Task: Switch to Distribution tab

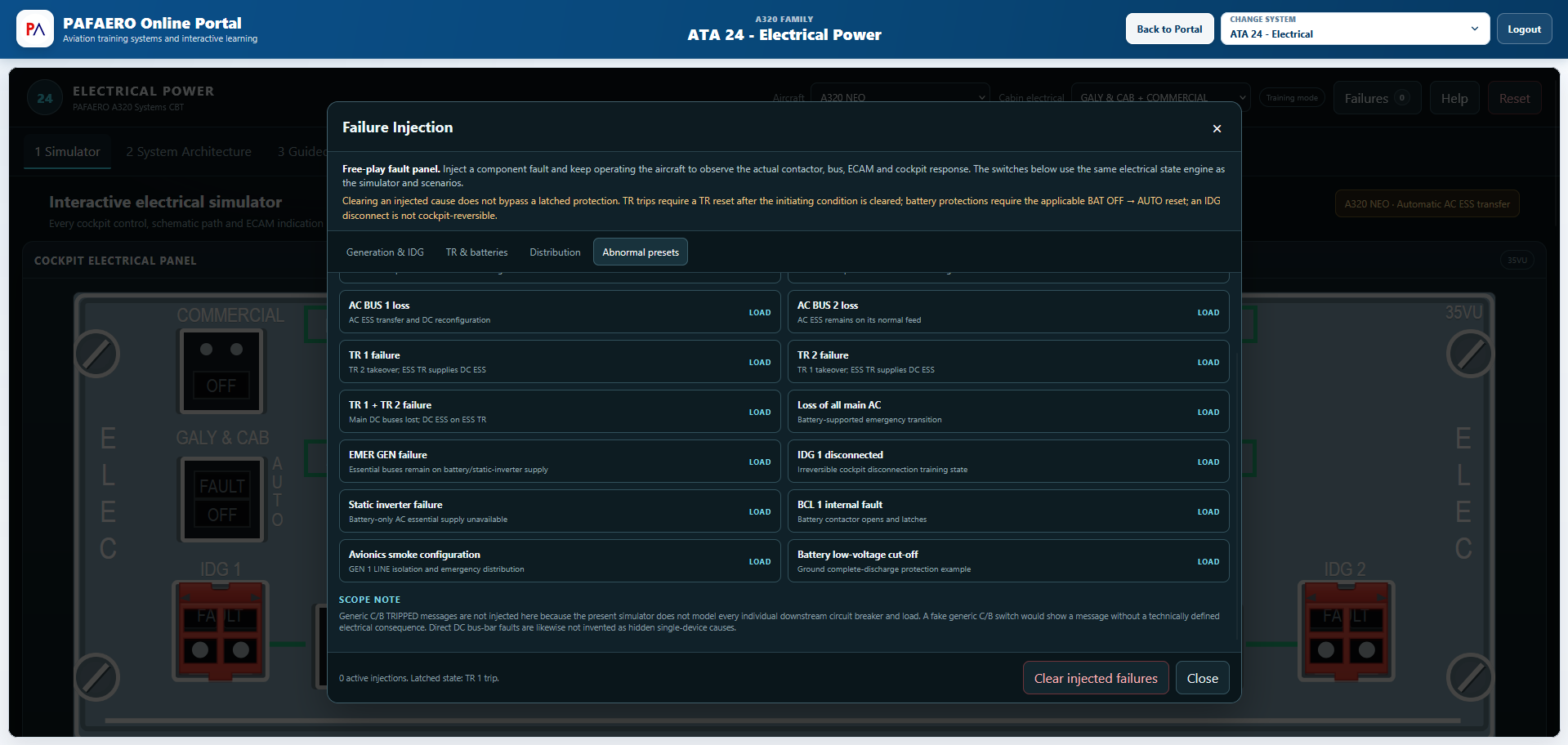Action: tap(555, 252)
